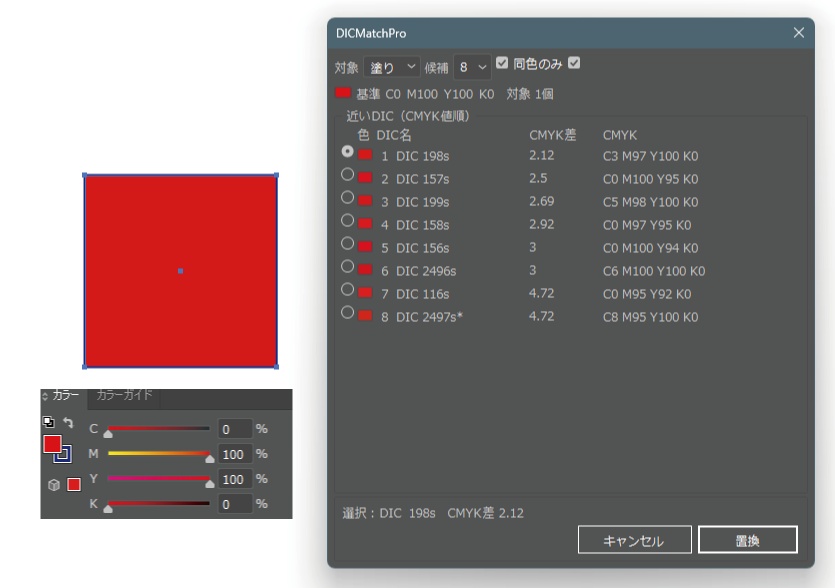The image size is (835, 588).
Task: Click the DIC 158s color swatch
Action: pyautogui.click(x=365, y=224)
